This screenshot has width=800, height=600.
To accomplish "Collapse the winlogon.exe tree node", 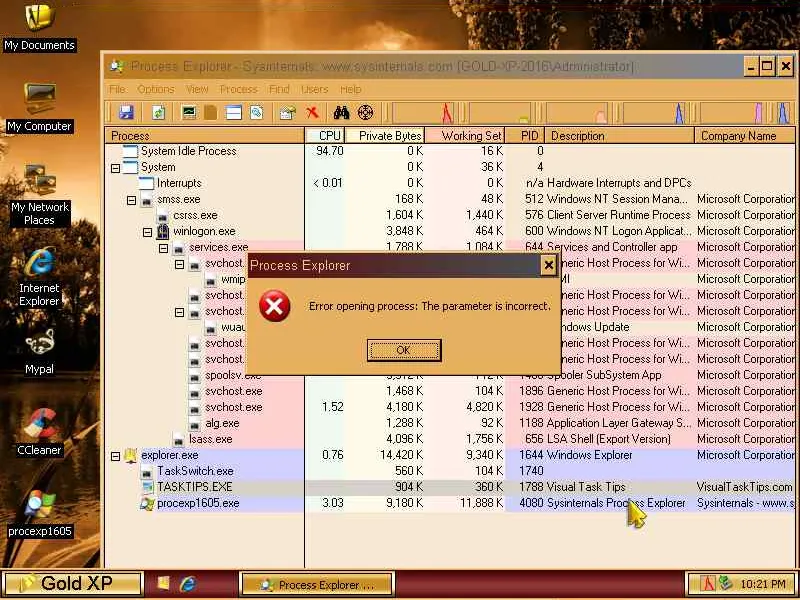I will 147,232.
